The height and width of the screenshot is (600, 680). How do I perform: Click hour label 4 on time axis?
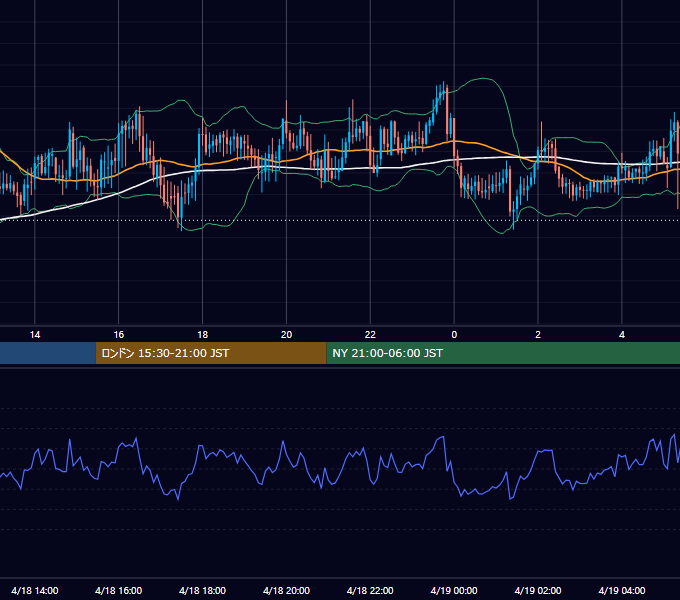pos(622,335)
